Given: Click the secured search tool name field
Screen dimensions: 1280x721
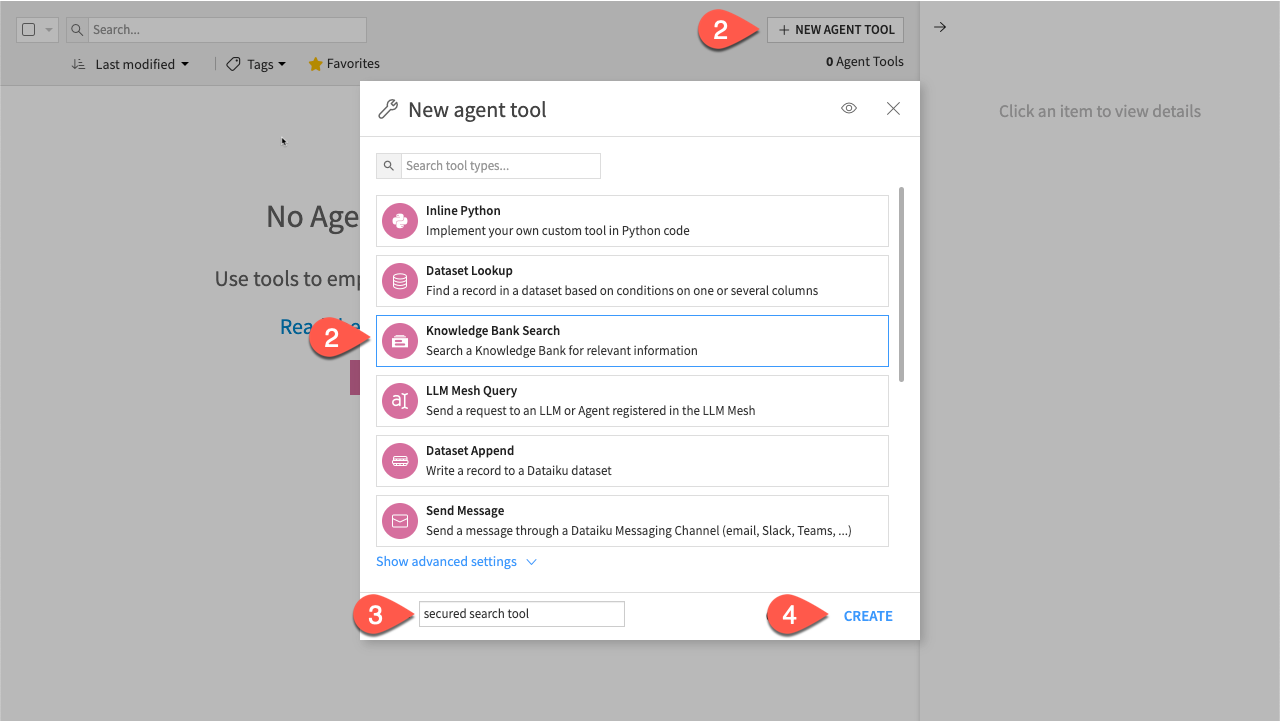Looking at the screenshot, I should pos(521,613).
